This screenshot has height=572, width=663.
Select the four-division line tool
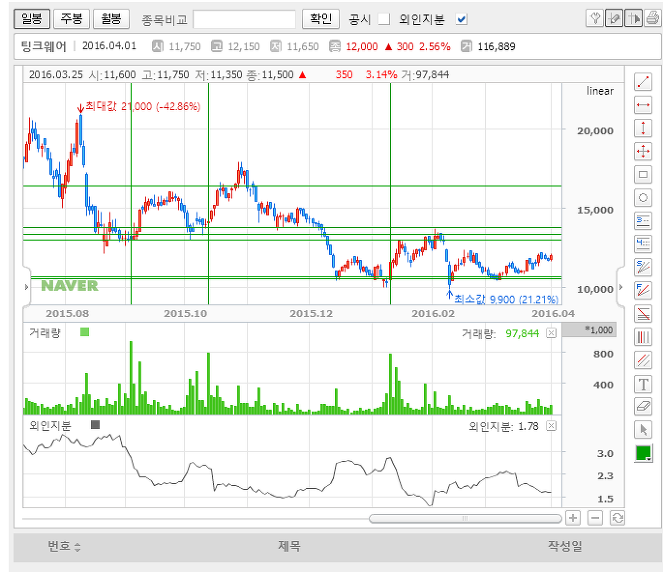pyautogui.click(x=643, y=244)
